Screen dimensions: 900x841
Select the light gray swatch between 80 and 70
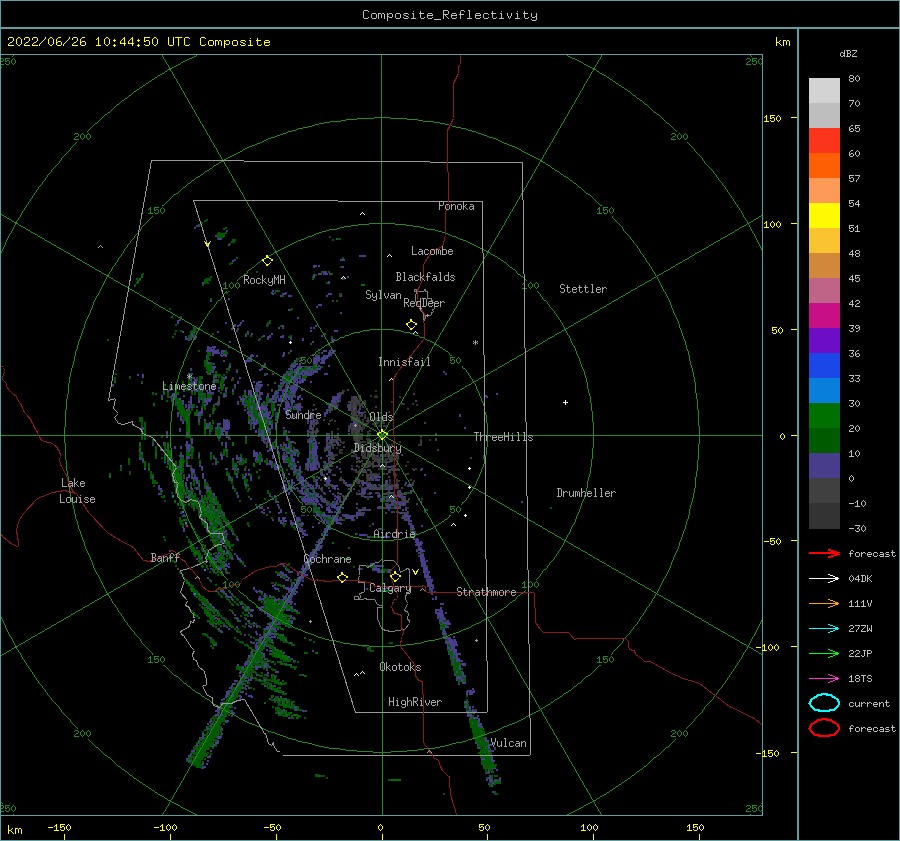(x=824, y=91)
